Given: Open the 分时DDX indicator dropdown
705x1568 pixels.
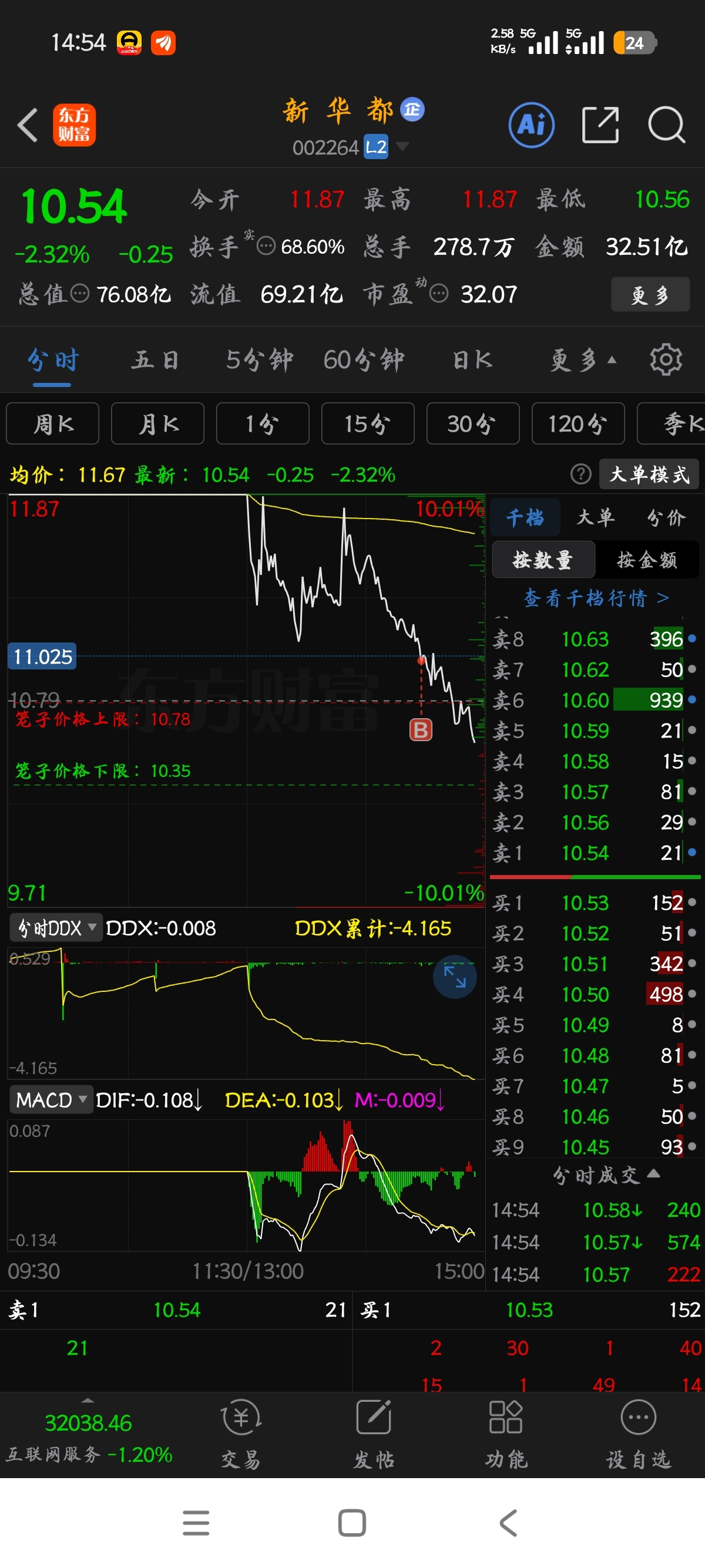Looking at the screenshot, I should 56,928.
